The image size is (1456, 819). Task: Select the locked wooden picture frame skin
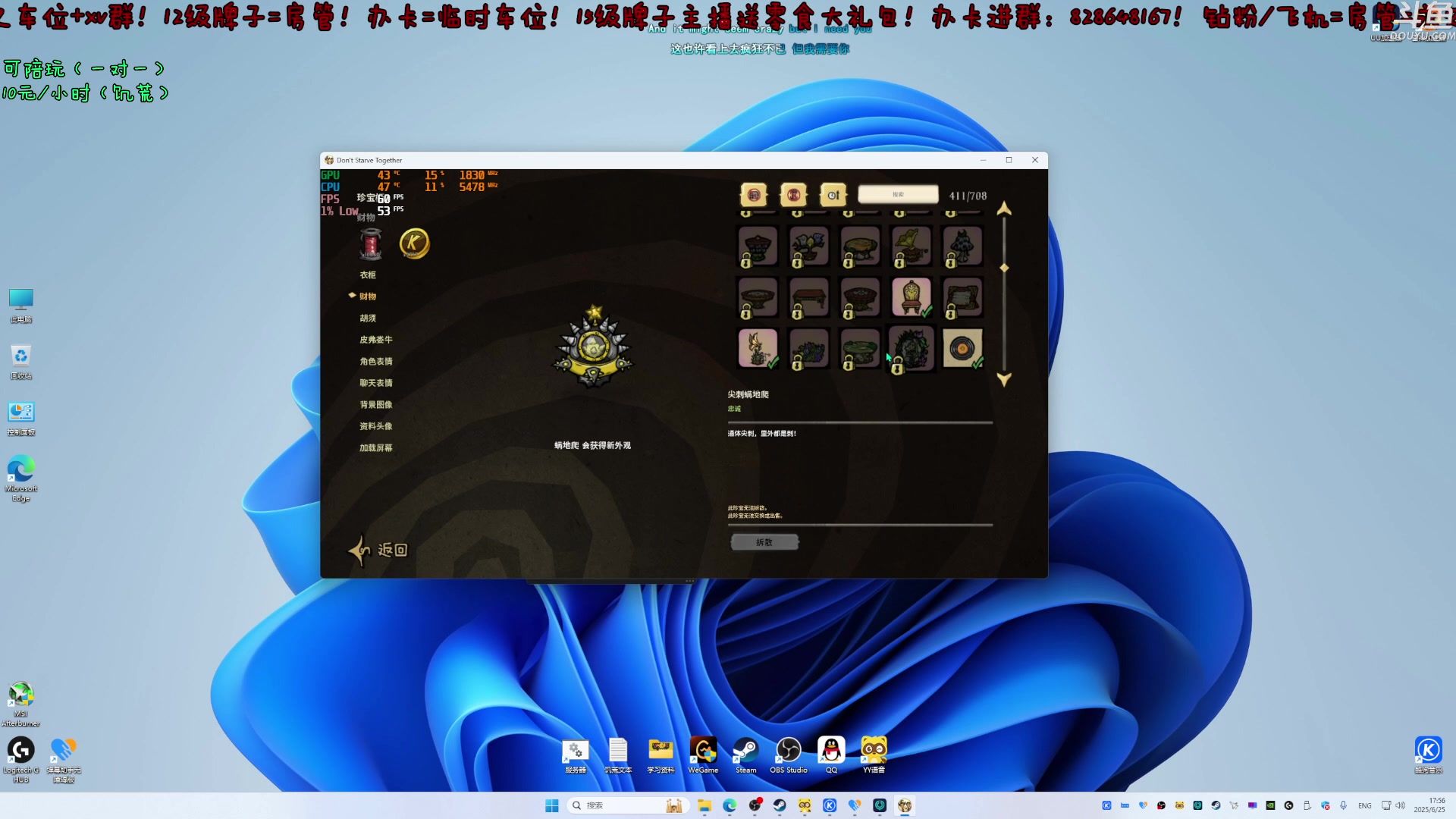[962, 297]
